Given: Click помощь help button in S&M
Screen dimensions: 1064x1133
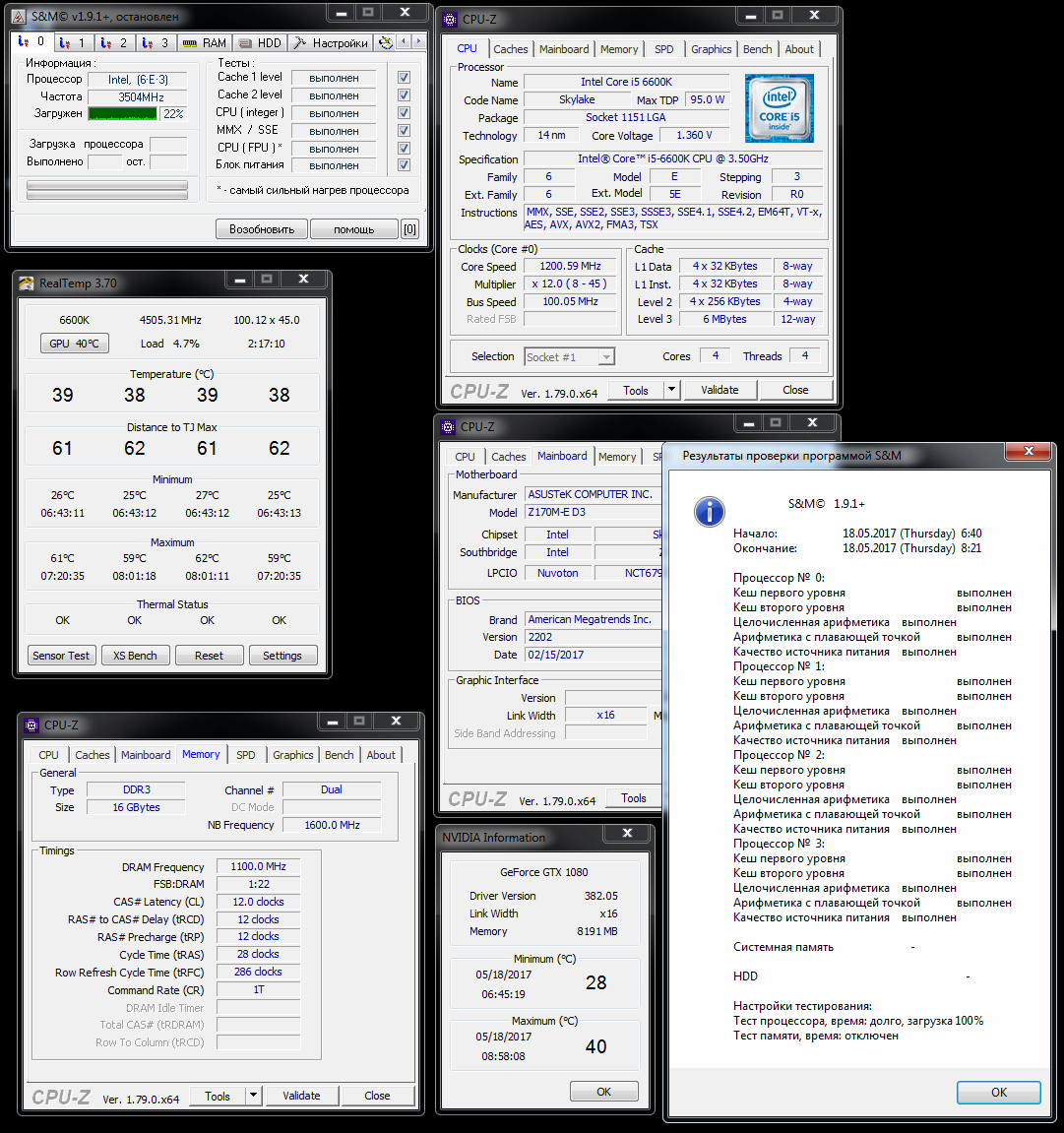Looking at the screenshot, I should (x=354, y=229).
